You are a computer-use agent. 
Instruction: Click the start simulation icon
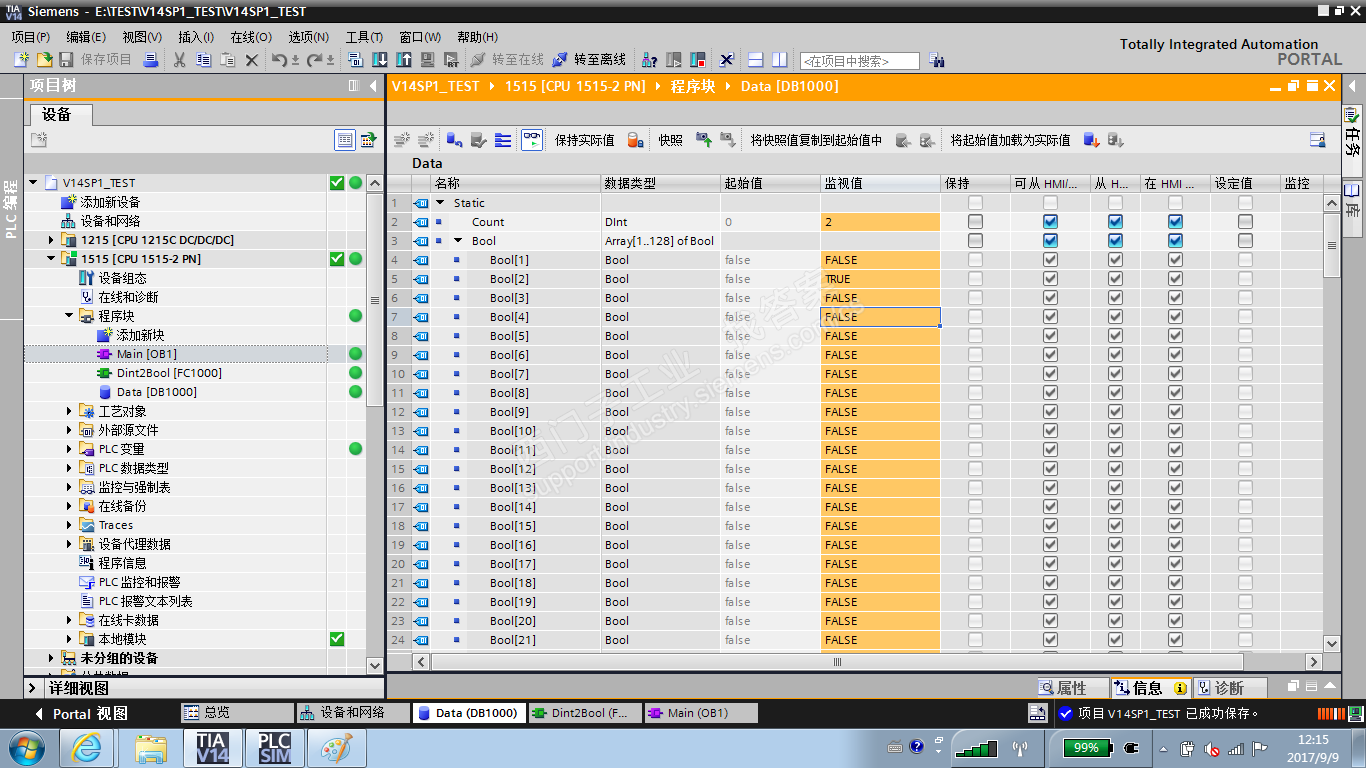(x=428, y=60)
